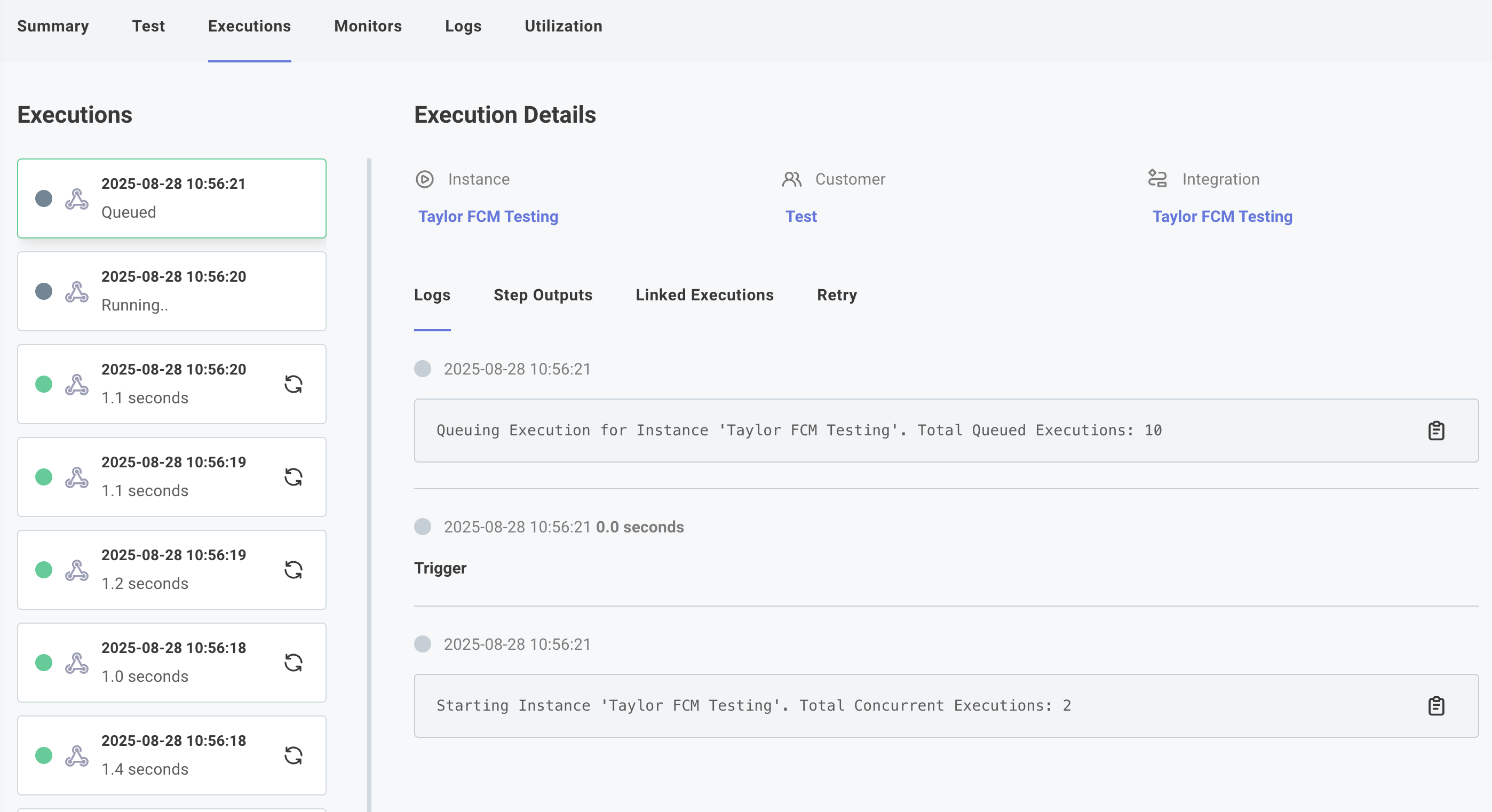Copy the Queuing Execution log message

click(1436, 431)
